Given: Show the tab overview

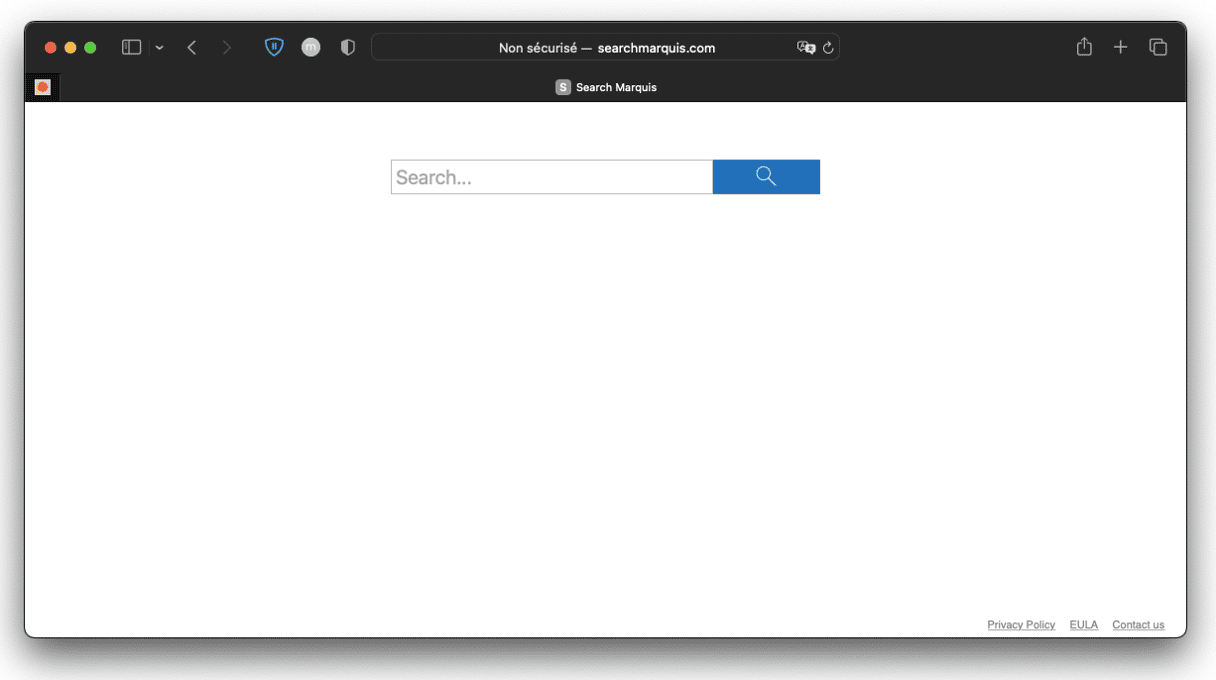Looking at the screenshot, I should [x=1158, y=47].
